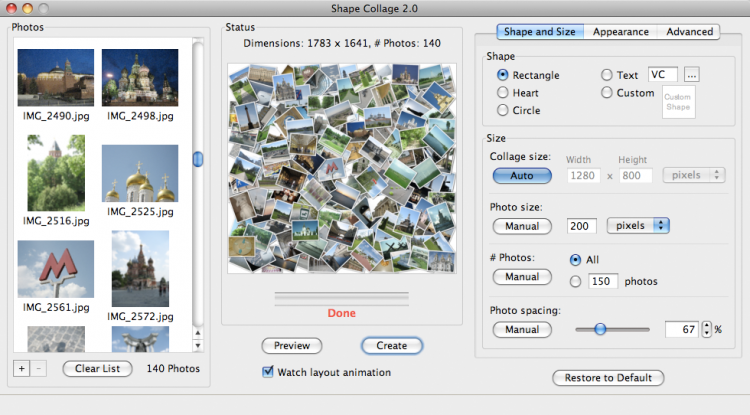This screenshot has height=415, width=750.
Task: Open the photo size units dropdown
Action: tap(638, 226)
